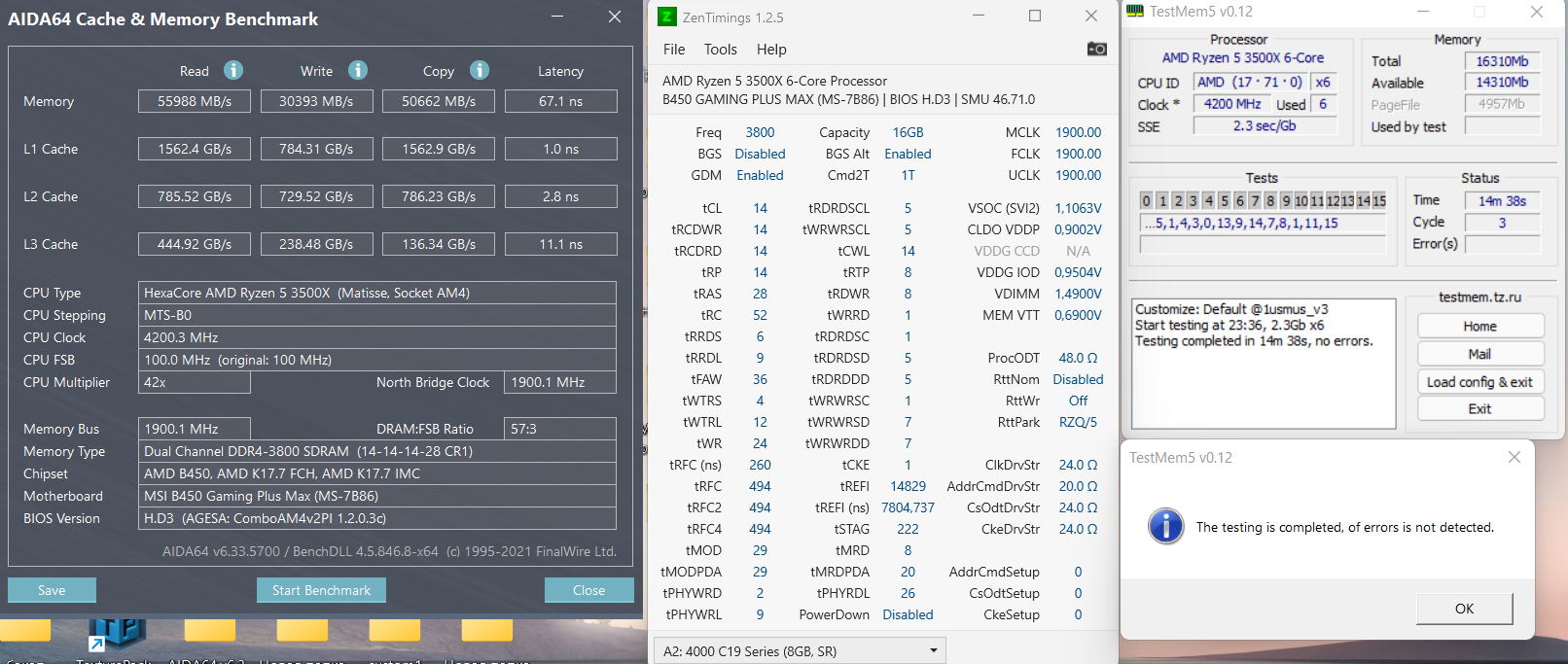Click the DRAM:FSB Ratio 57:3 field
The image size is (1568, 664).
(560, 429)
